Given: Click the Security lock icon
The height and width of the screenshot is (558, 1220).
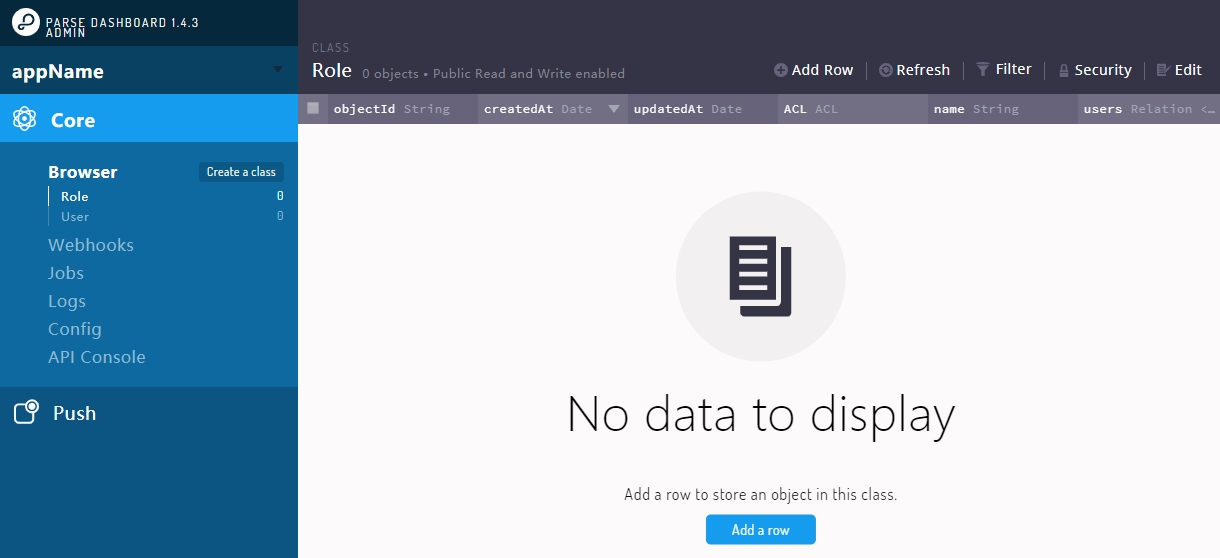Looking at the screenshot, I should [x=1063, y=70].
